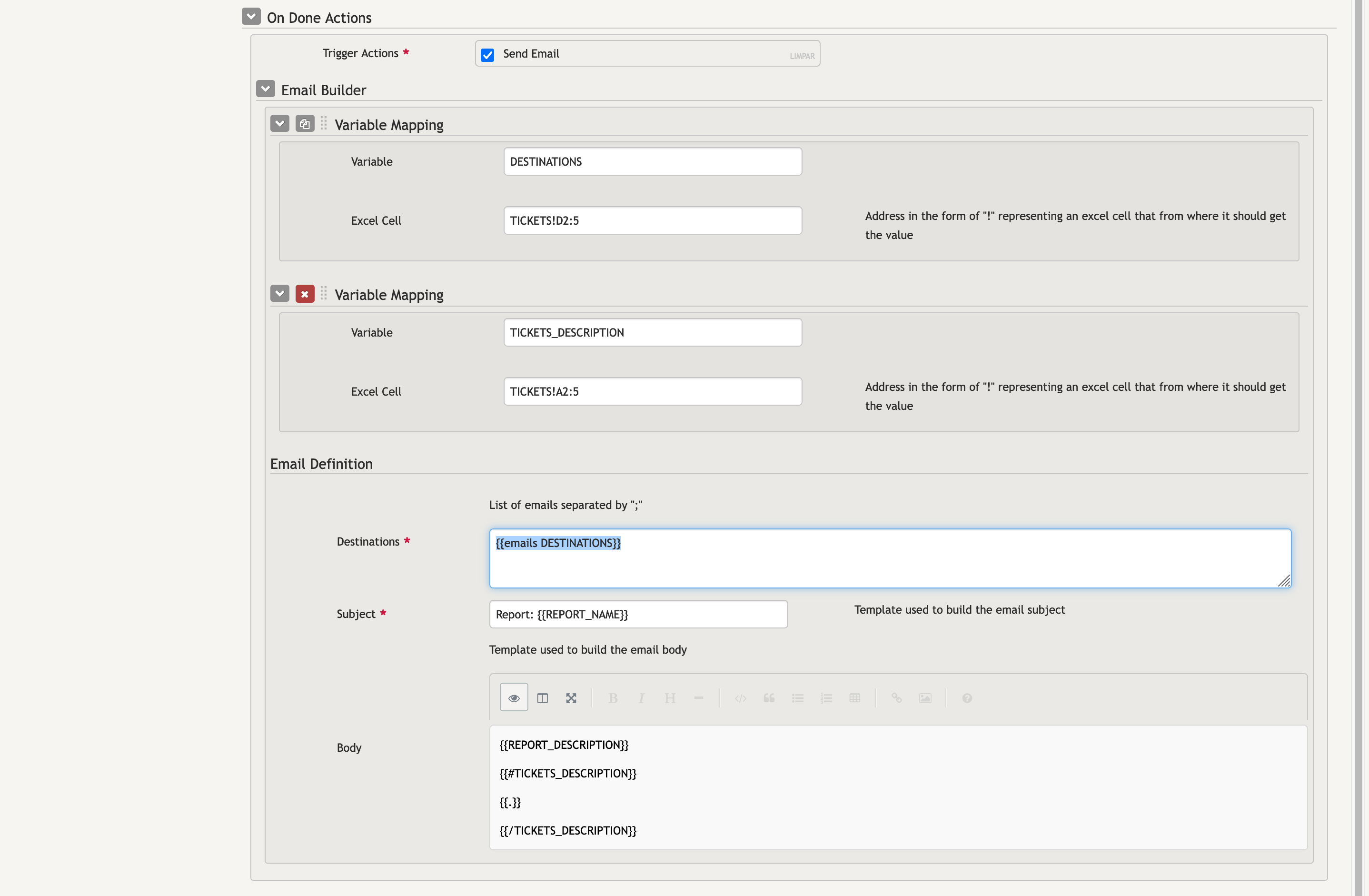1369x896 pixels.
Task: Select the {{REPORT_DESCRIPTION}} body line
Action: coord(564,745)
